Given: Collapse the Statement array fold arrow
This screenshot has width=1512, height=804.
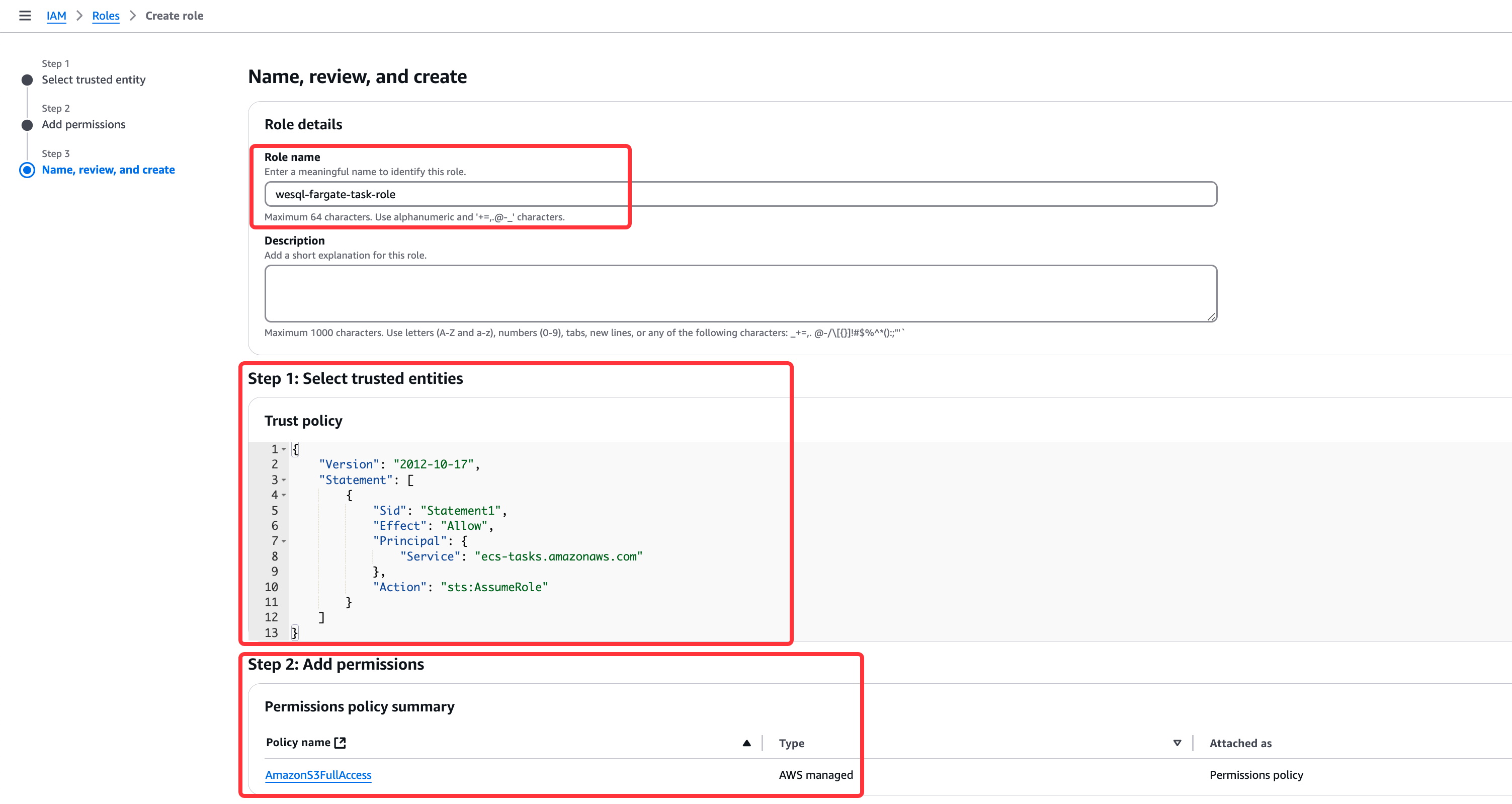Looking at the screenshot, I should [x=284, y=480].
